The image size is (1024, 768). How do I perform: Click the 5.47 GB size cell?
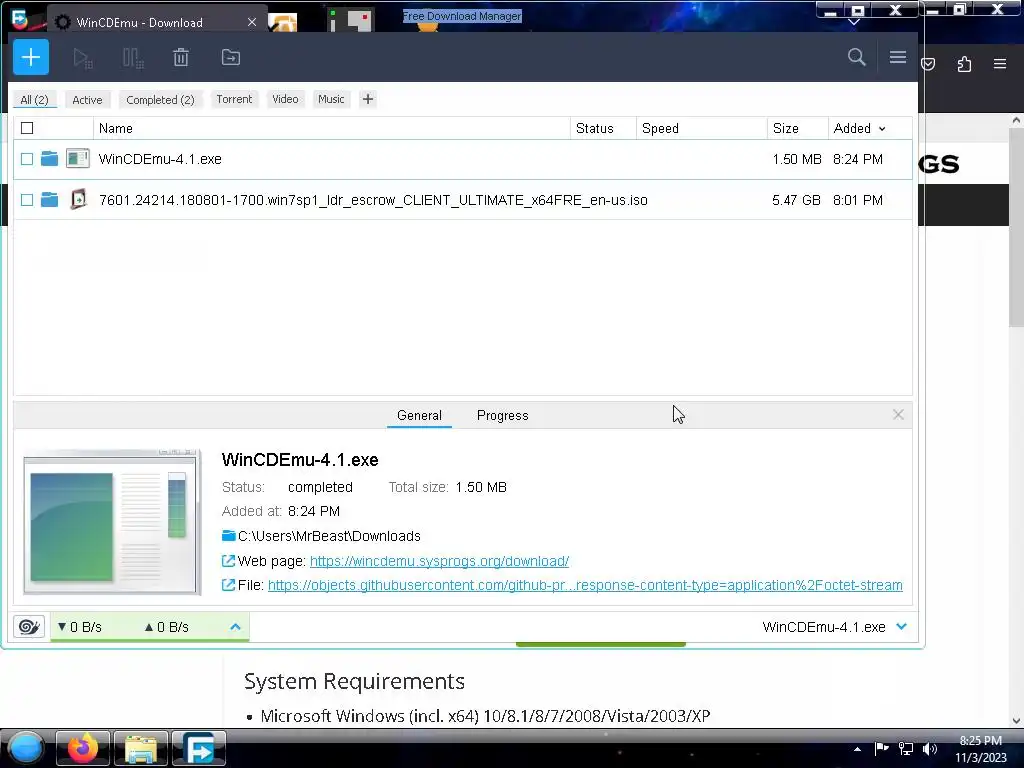(x=796, y=200)
